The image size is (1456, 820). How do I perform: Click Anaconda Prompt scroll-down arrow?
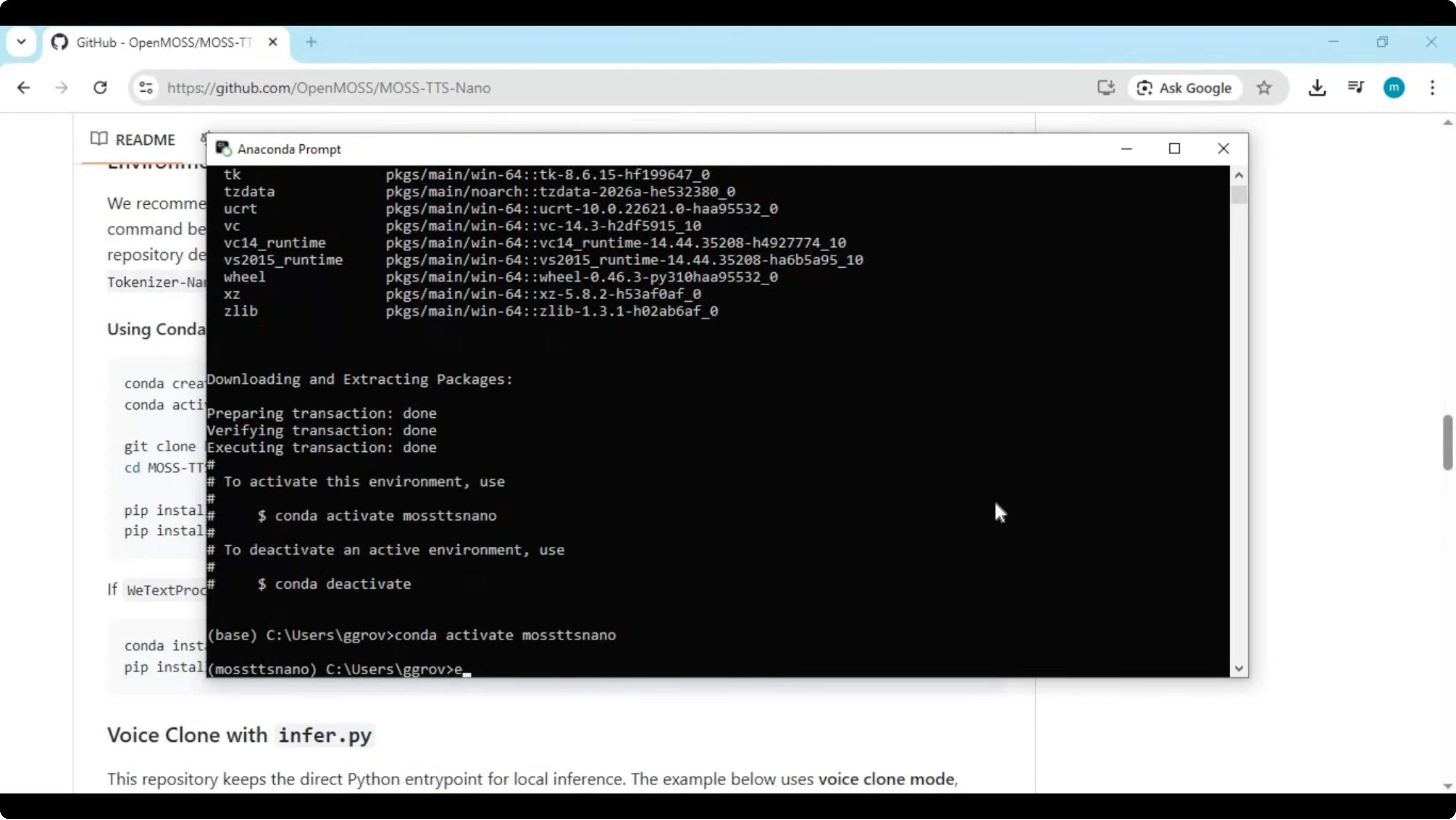pos(1238,668)
